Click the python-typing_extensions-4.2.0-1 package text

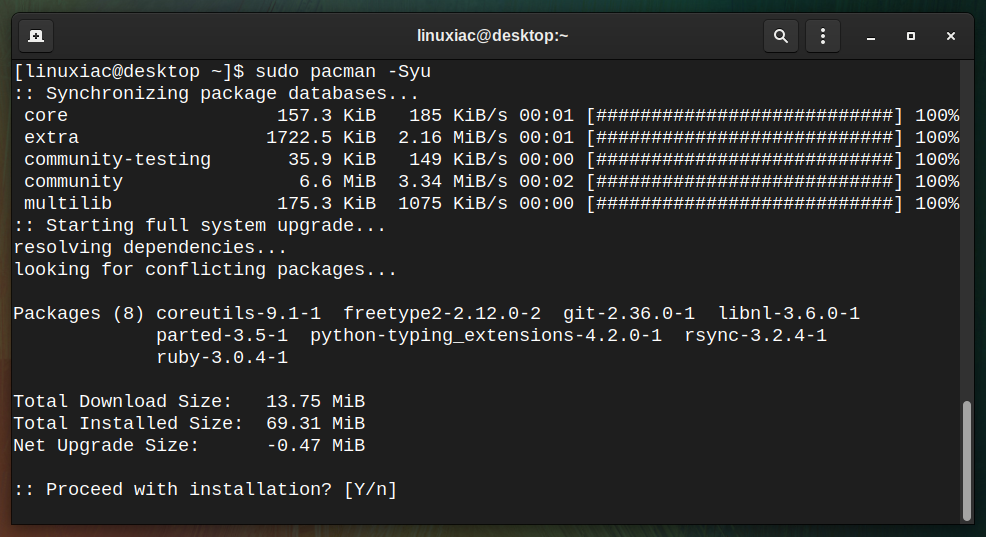coord(486,336)
